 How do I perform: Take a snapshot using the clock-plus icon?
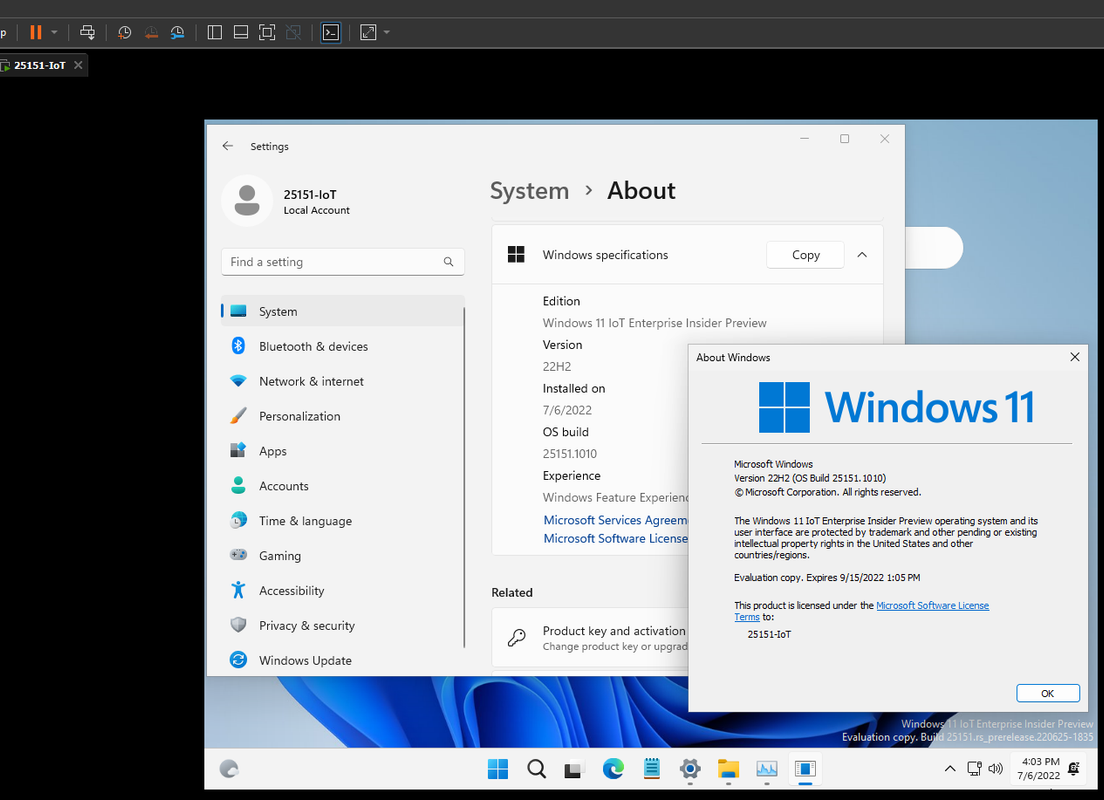tap(125, 32)
